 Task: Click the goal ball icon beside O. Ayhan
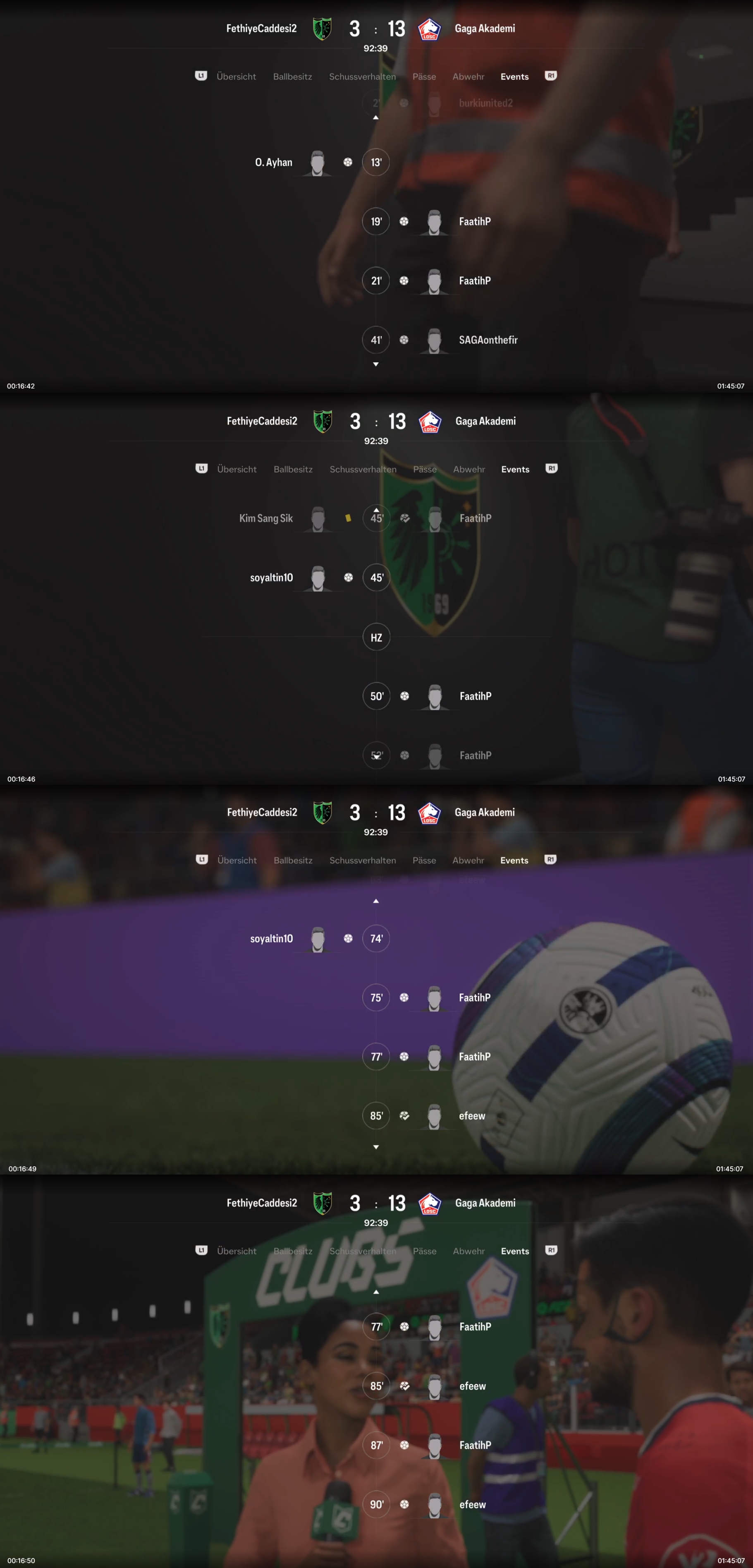(347, 162)
